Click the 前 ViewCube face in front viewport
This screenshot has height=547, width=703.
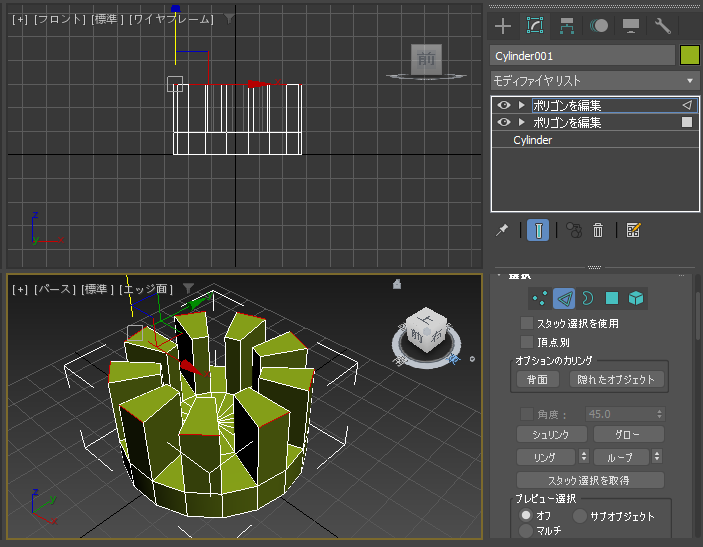point(426,59)
